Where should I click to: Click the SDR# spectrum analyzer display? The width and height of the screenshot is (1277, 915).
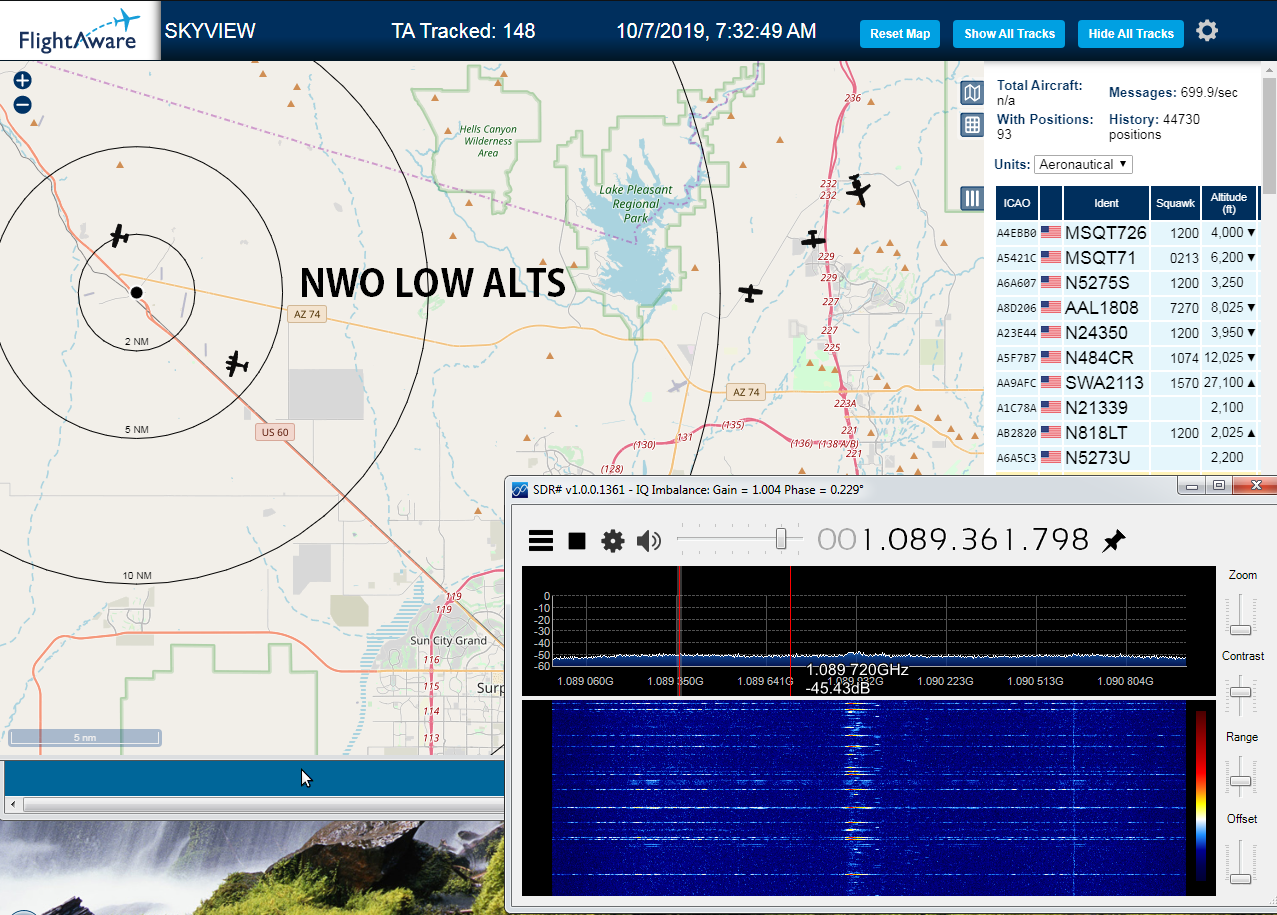(x=868, y=630)
